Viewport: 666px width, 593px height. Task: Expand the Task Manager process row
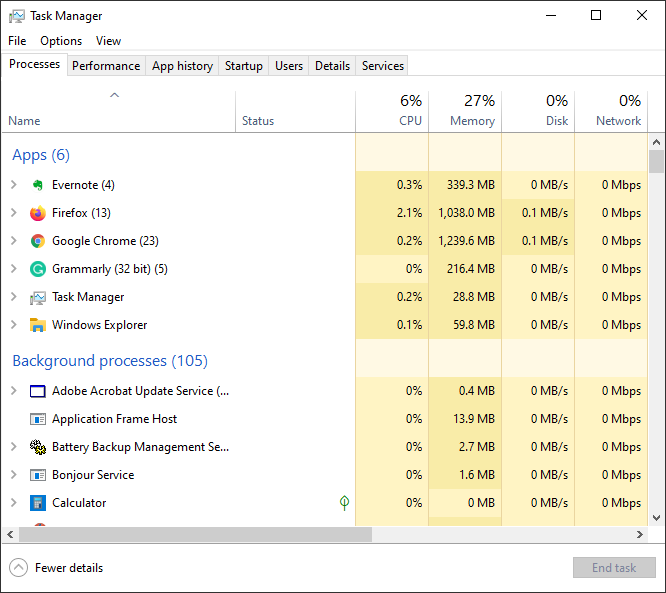14,297
